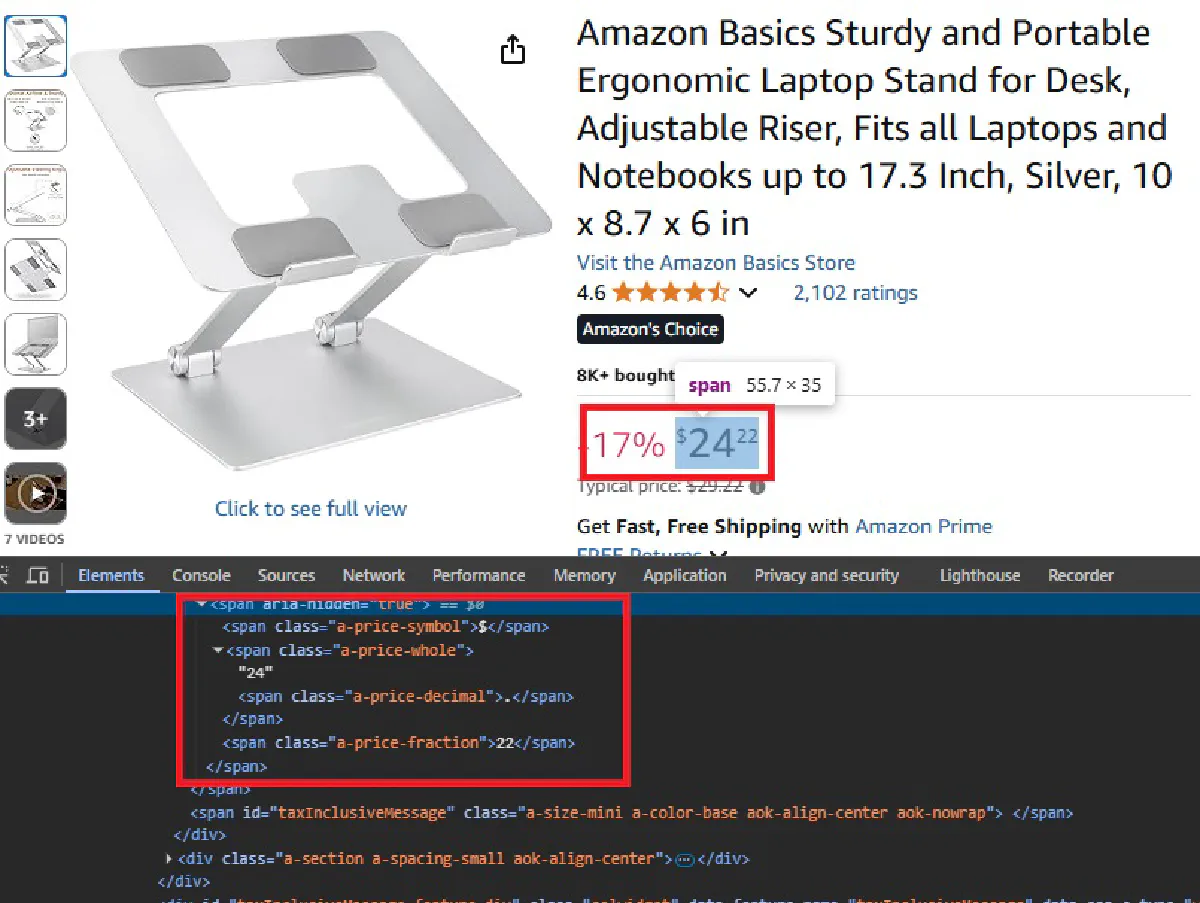Expand the ratings breakdown chevron next to the stars
Viewport: 1200px width, 903px height.
[749, 292]
